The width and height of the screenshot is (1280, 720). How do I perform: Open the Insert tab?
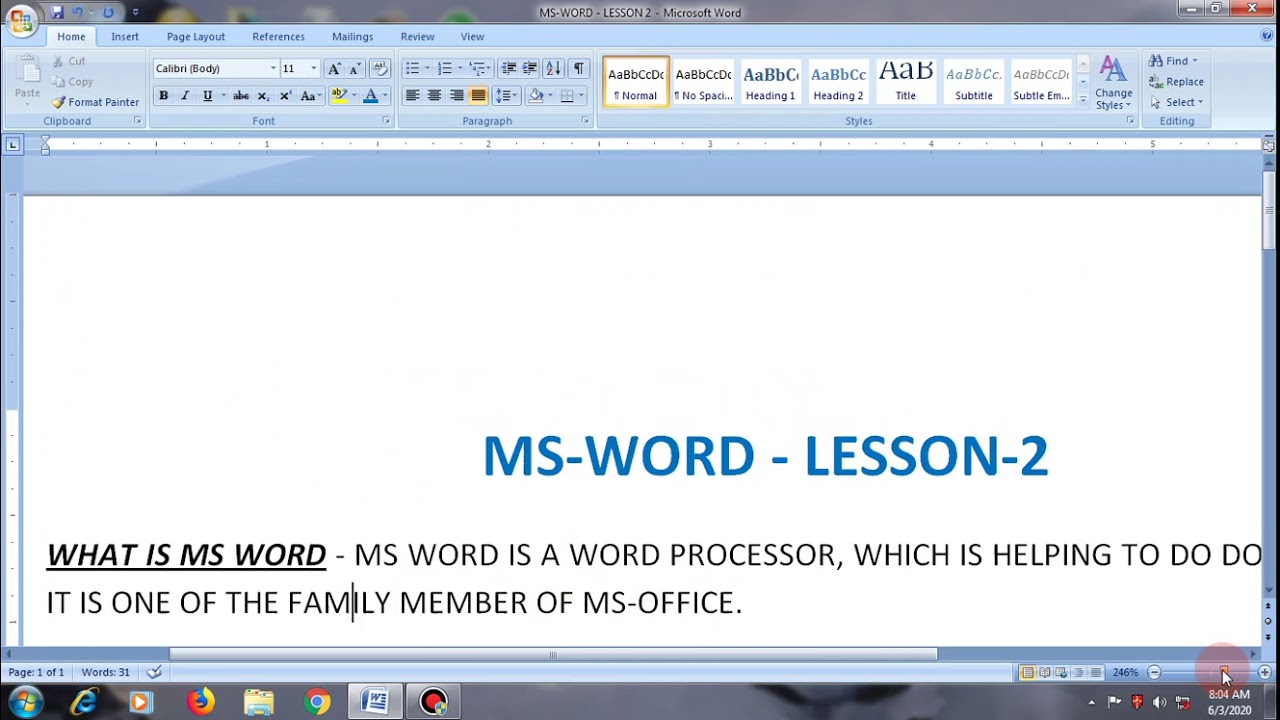point(125,36)
